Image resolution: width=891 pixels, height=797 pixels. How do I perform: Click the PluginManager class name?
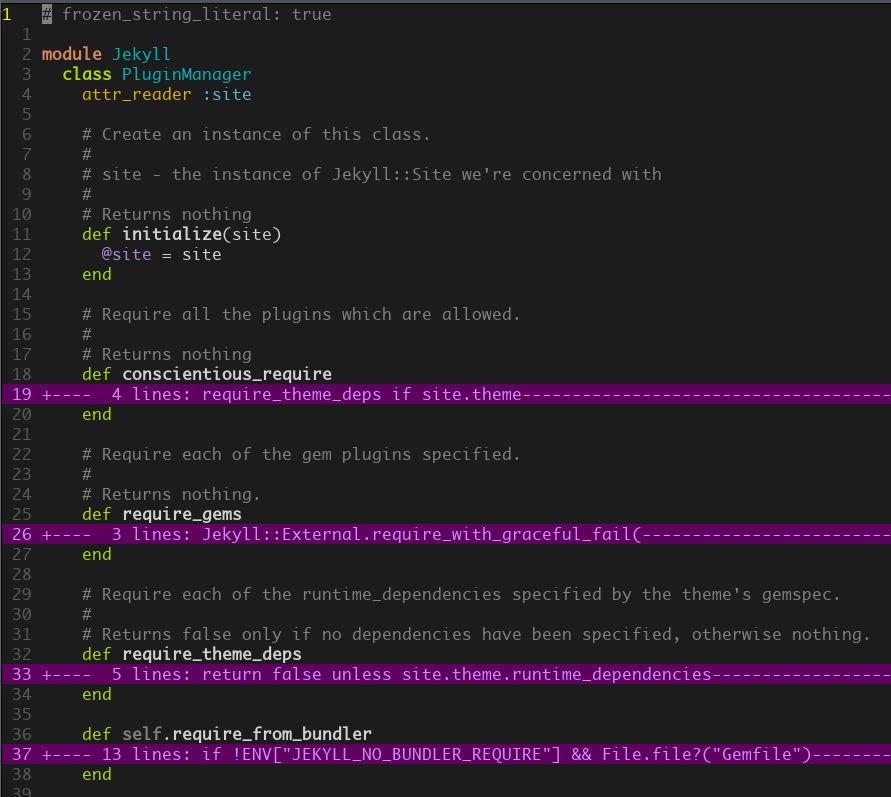point(186,74)
